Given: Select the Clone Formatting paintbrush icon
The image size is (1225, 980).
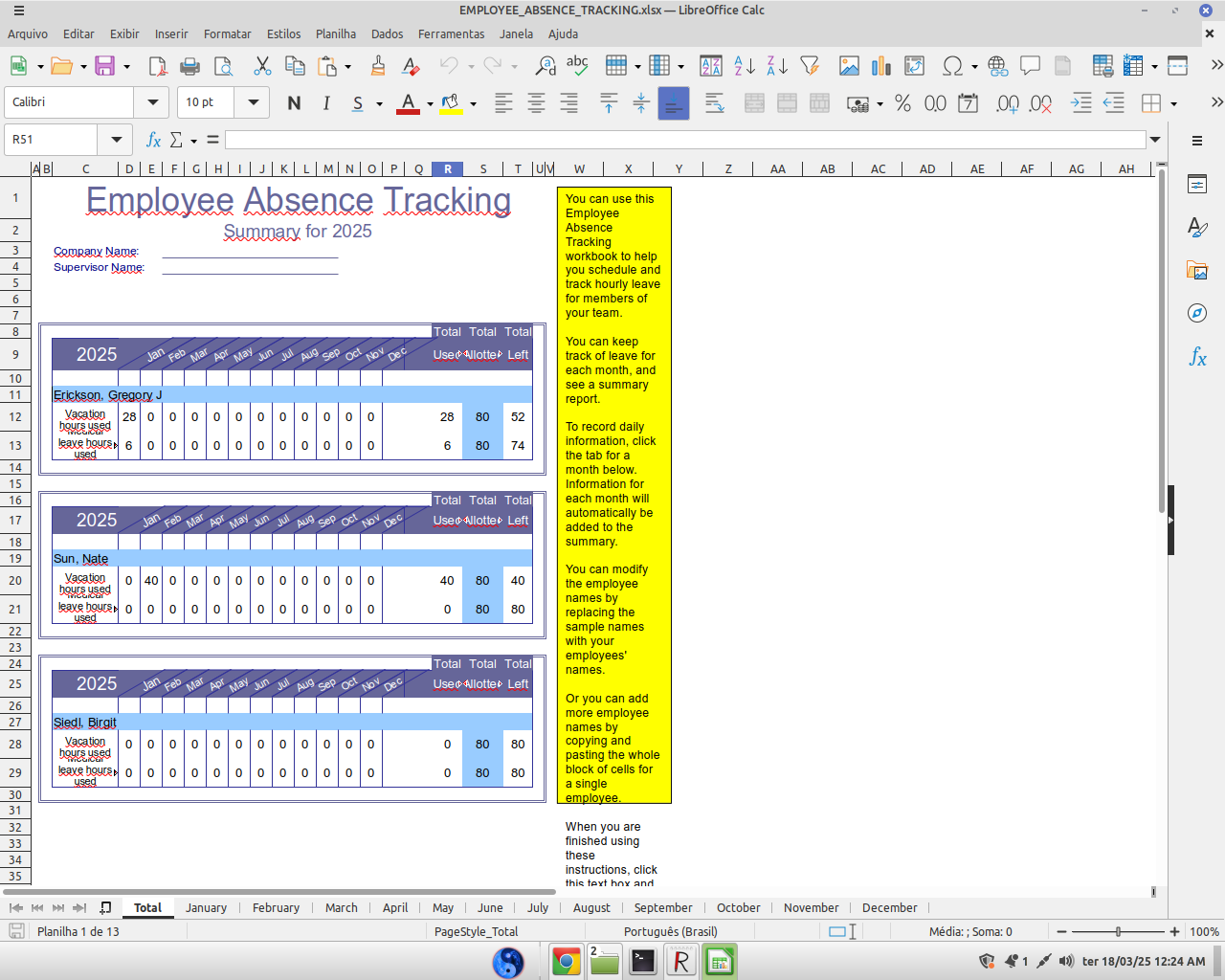Looking at the screenshot, I should coord(378,66).
